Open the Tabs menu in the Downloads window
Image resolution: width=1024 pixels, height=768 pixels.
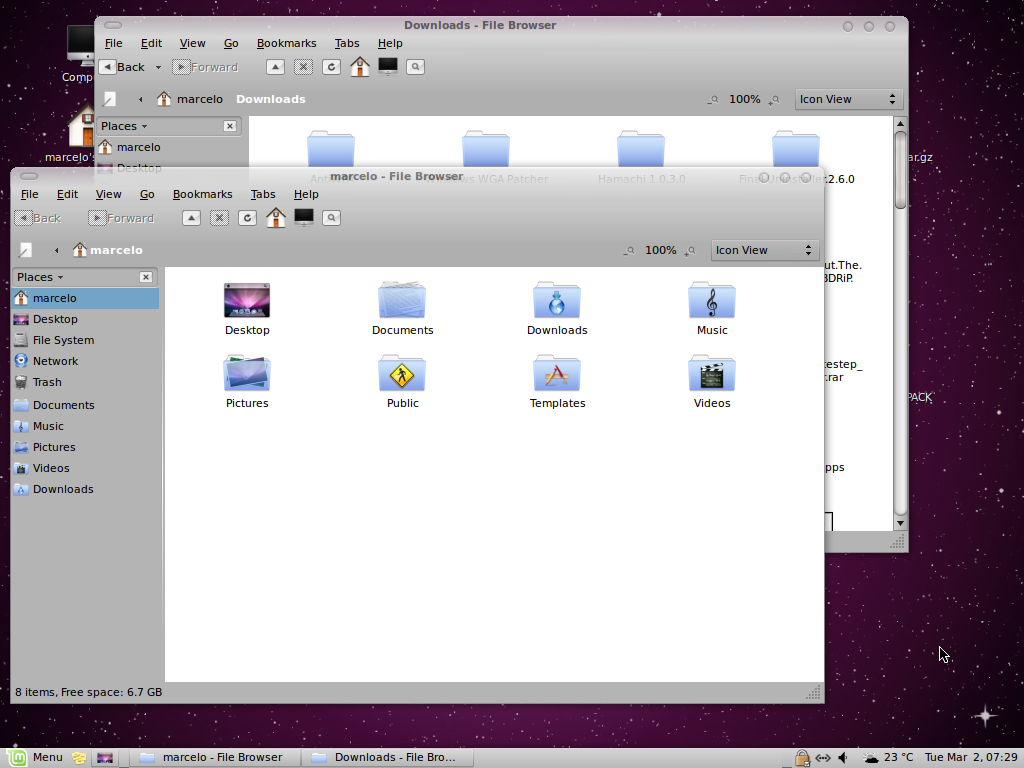(x=347, y=43)
